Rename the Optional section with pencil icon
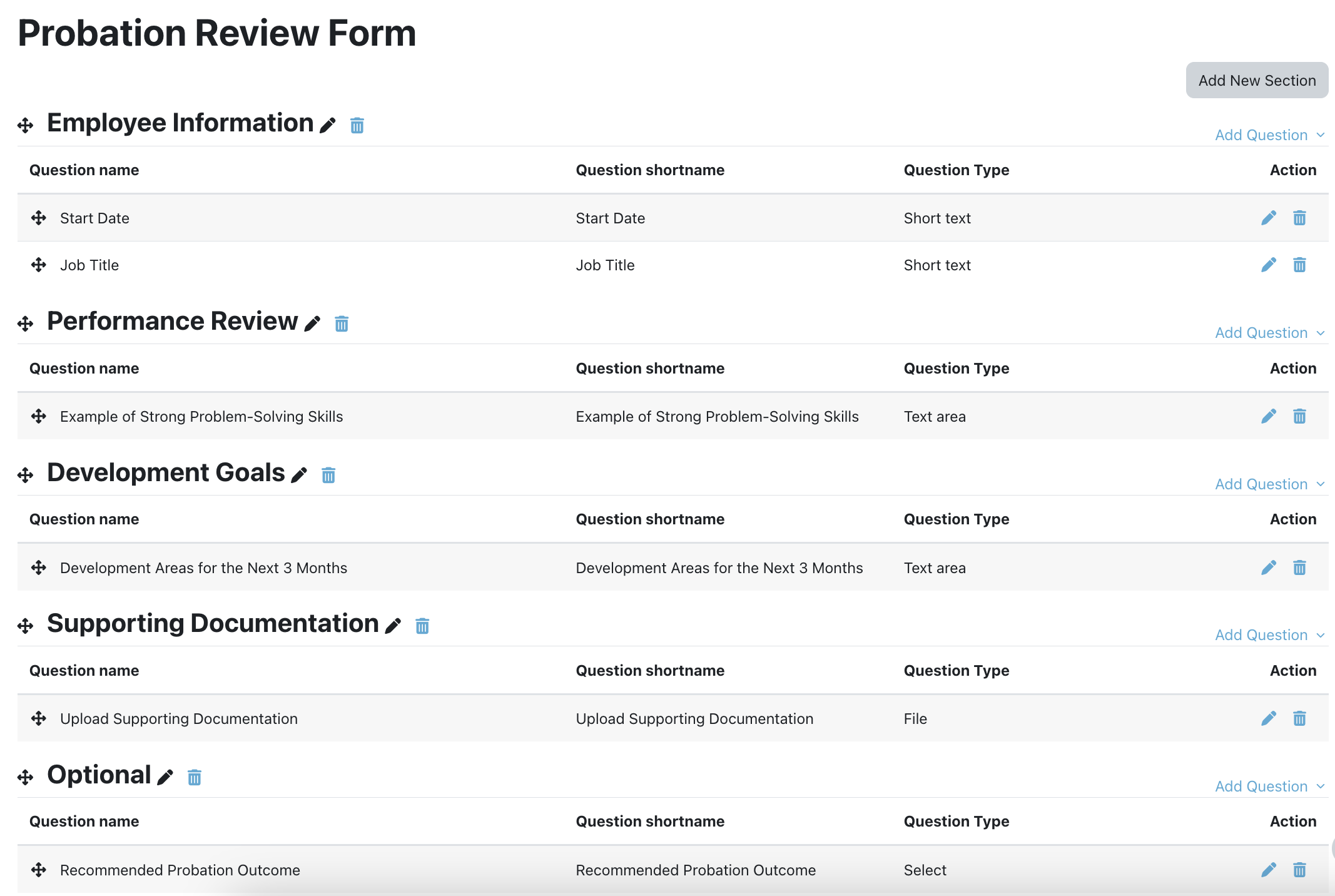 [165, 777]
